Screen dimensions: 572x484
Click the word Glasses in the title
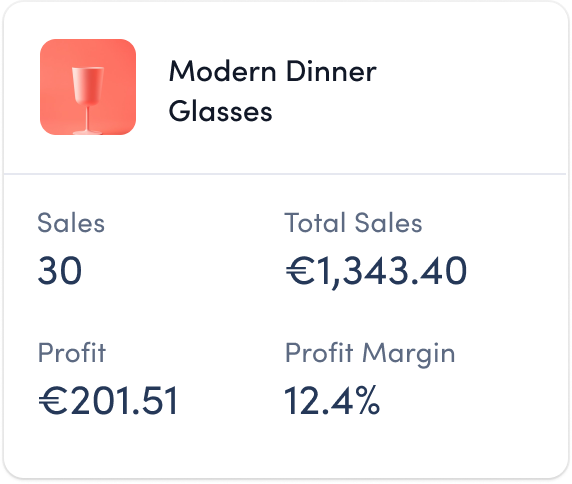220,111
